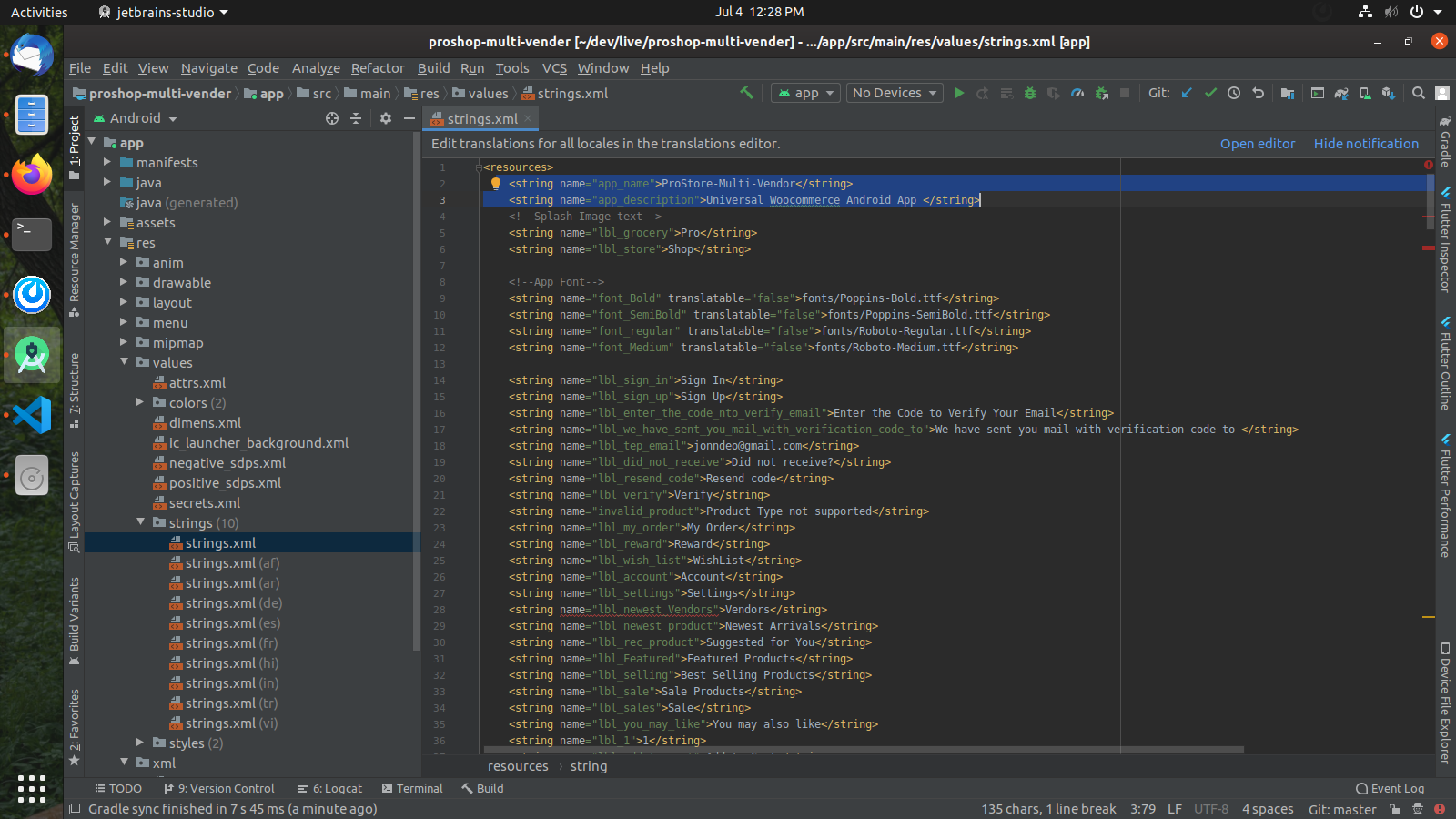
Task: Sync Project with Gradle Files icon
Action: click(1341, 93)
